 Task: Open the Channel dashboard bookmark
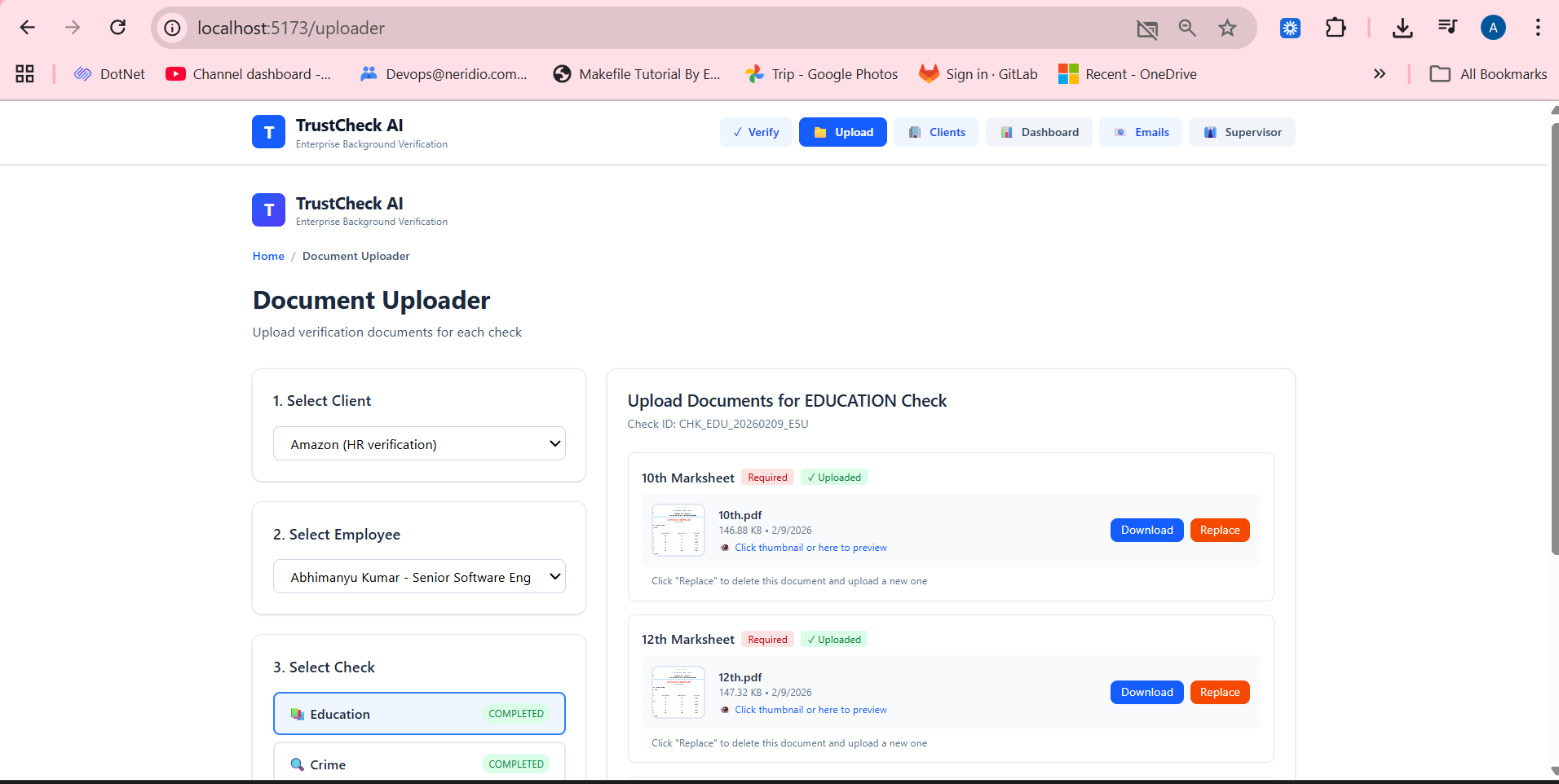(x=248, y=74)
